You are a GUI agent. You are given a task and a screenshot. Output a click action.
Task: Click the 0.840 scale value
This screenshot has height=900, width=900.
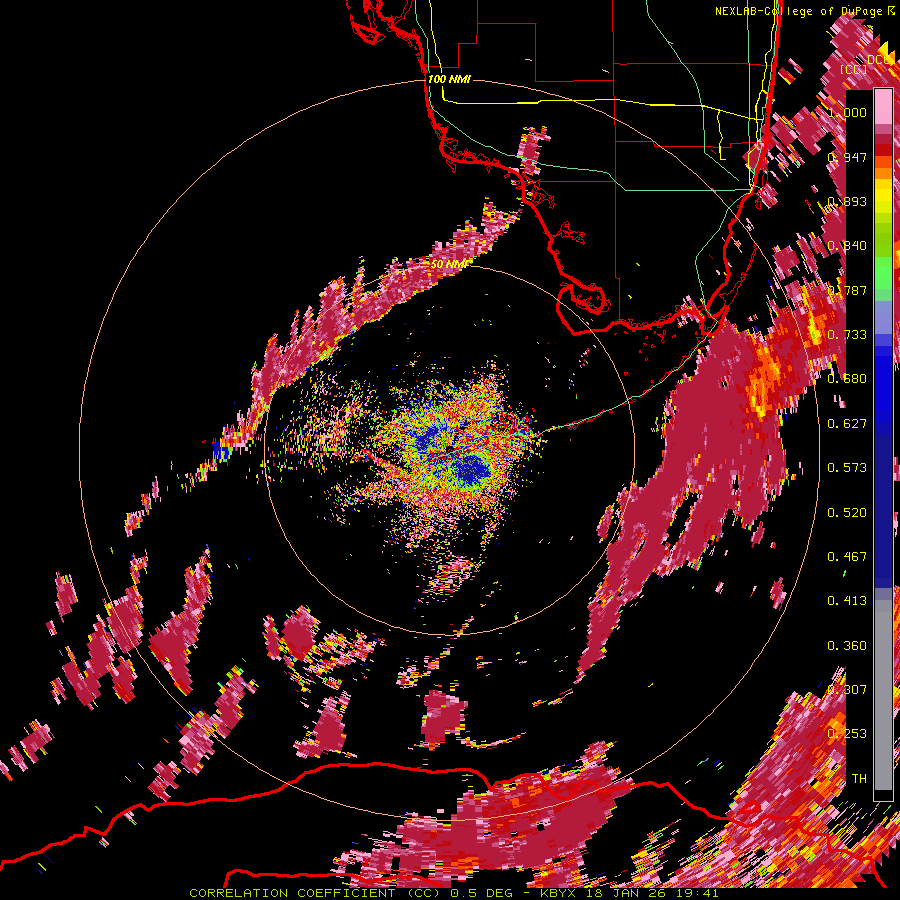click(x=847, y=246)
